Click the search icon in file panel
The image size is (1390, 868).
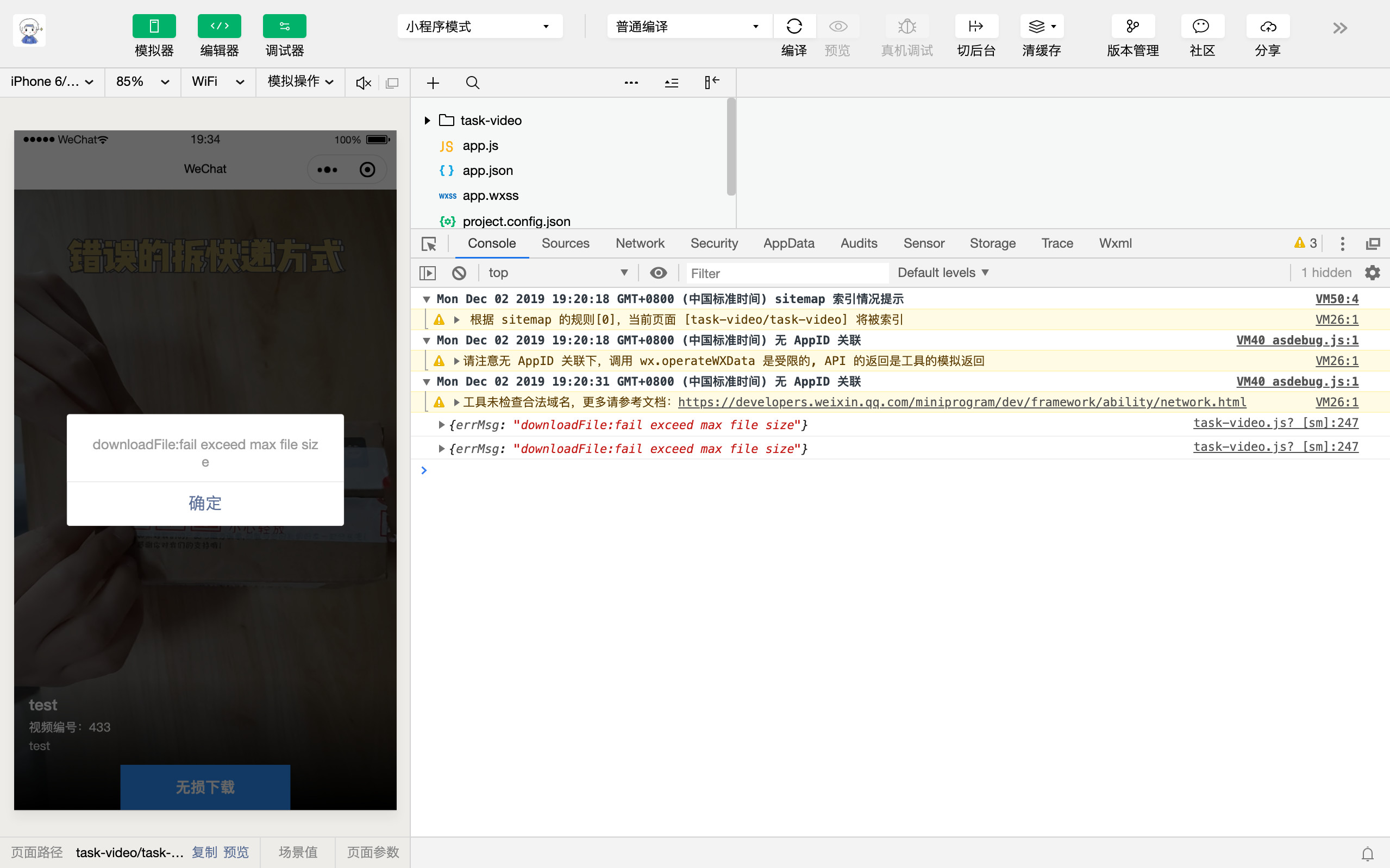coord(473,83)
